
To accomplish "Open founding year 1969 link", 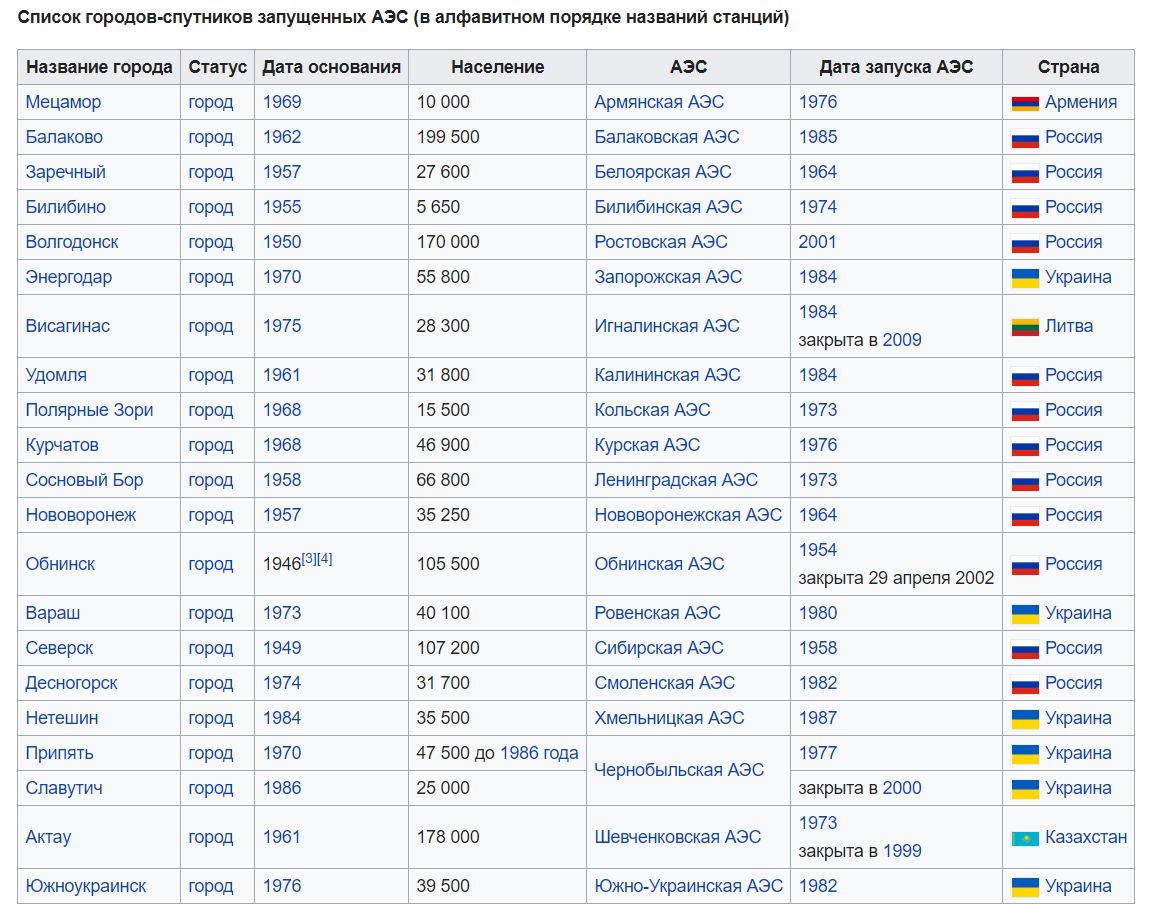I will pos(282,102).
